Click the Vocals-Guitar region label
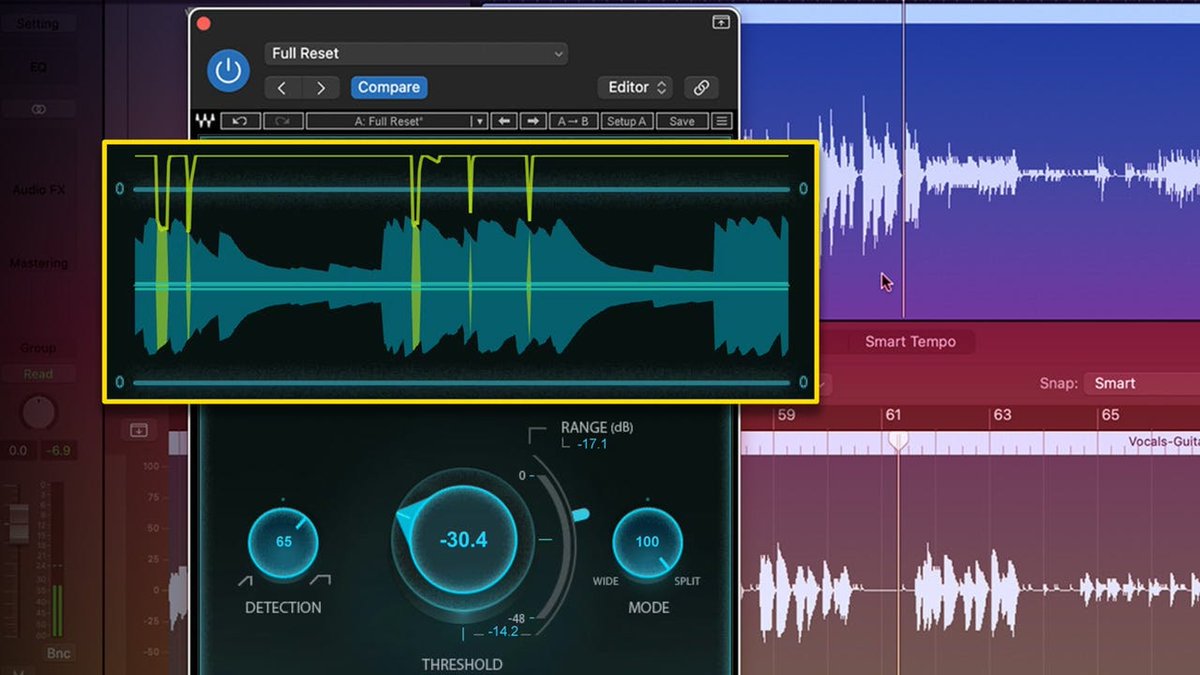The image size is (1200, 675). 1163,441
